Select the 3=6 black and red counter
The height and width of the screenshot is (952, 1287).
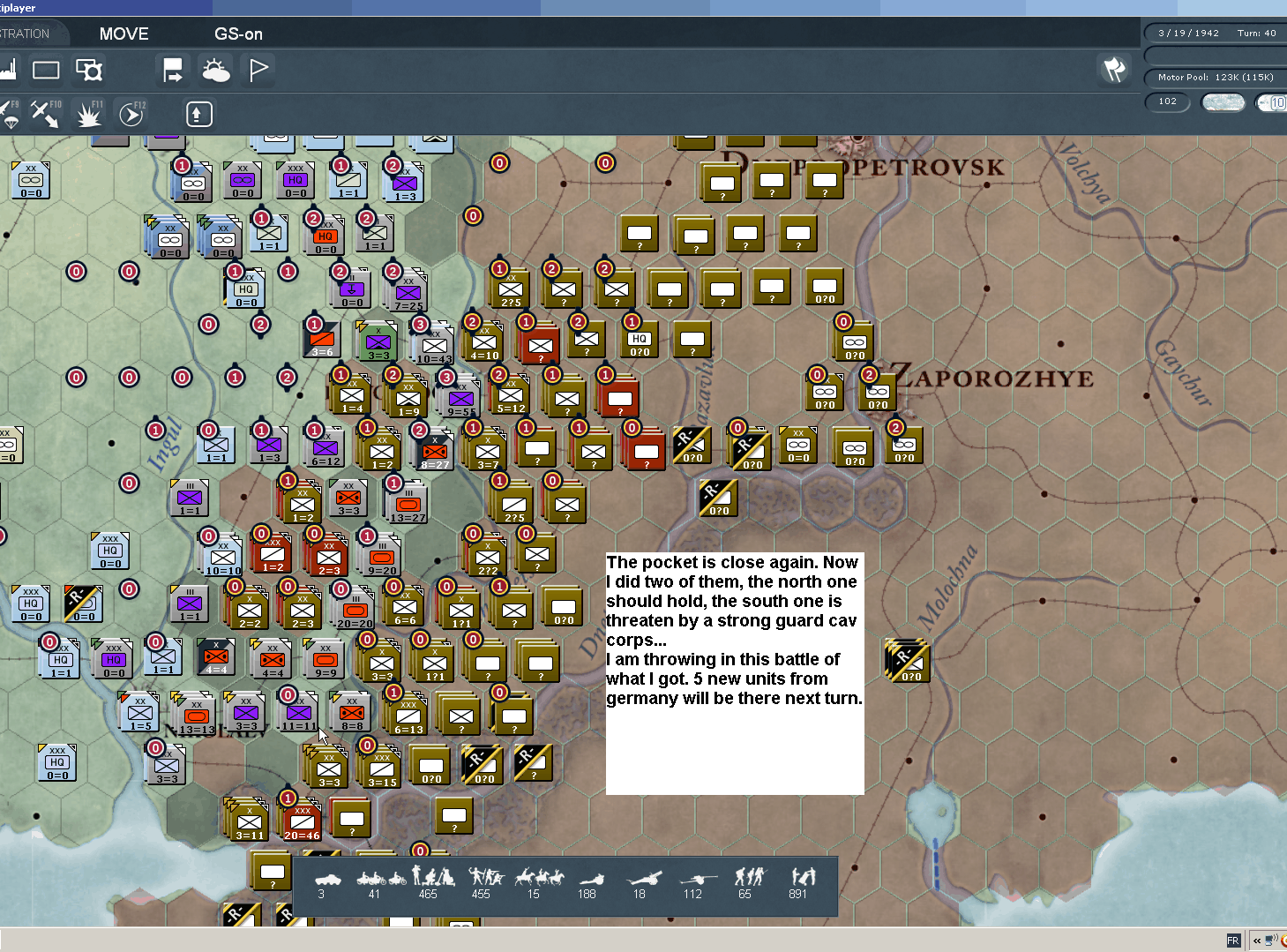tap(321, 338)
